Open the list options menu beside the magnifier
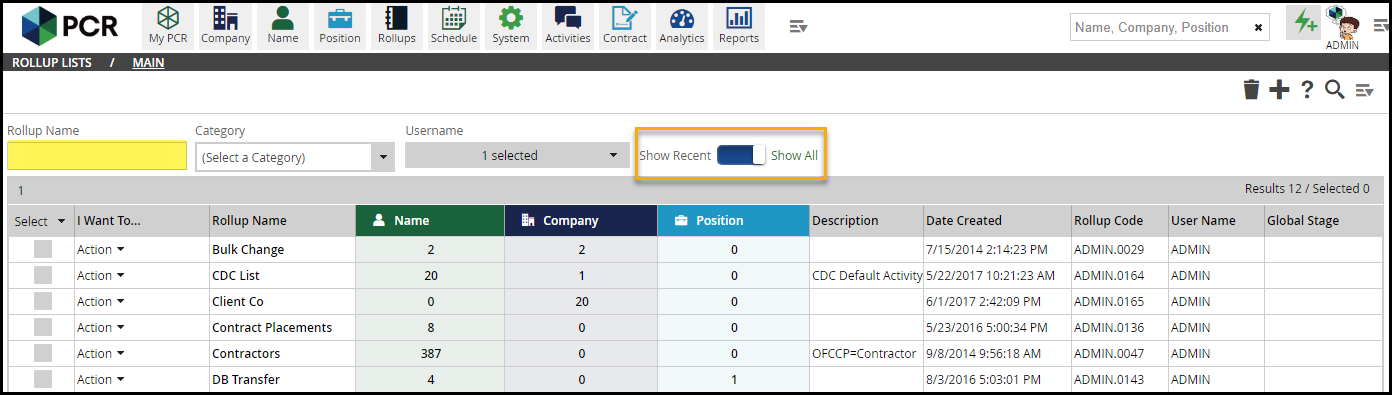1392x395 pixels. (x=1364, y=91)
